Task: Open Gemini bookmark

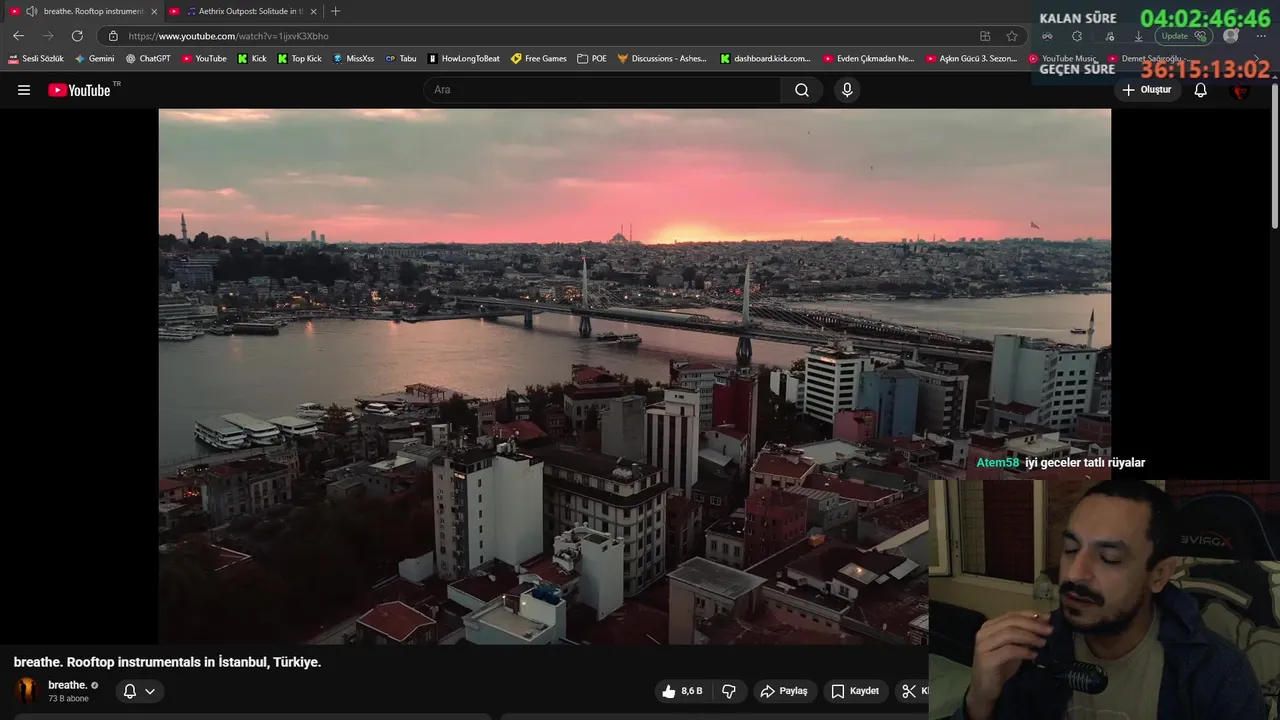Action: click(x=94, y=58)
